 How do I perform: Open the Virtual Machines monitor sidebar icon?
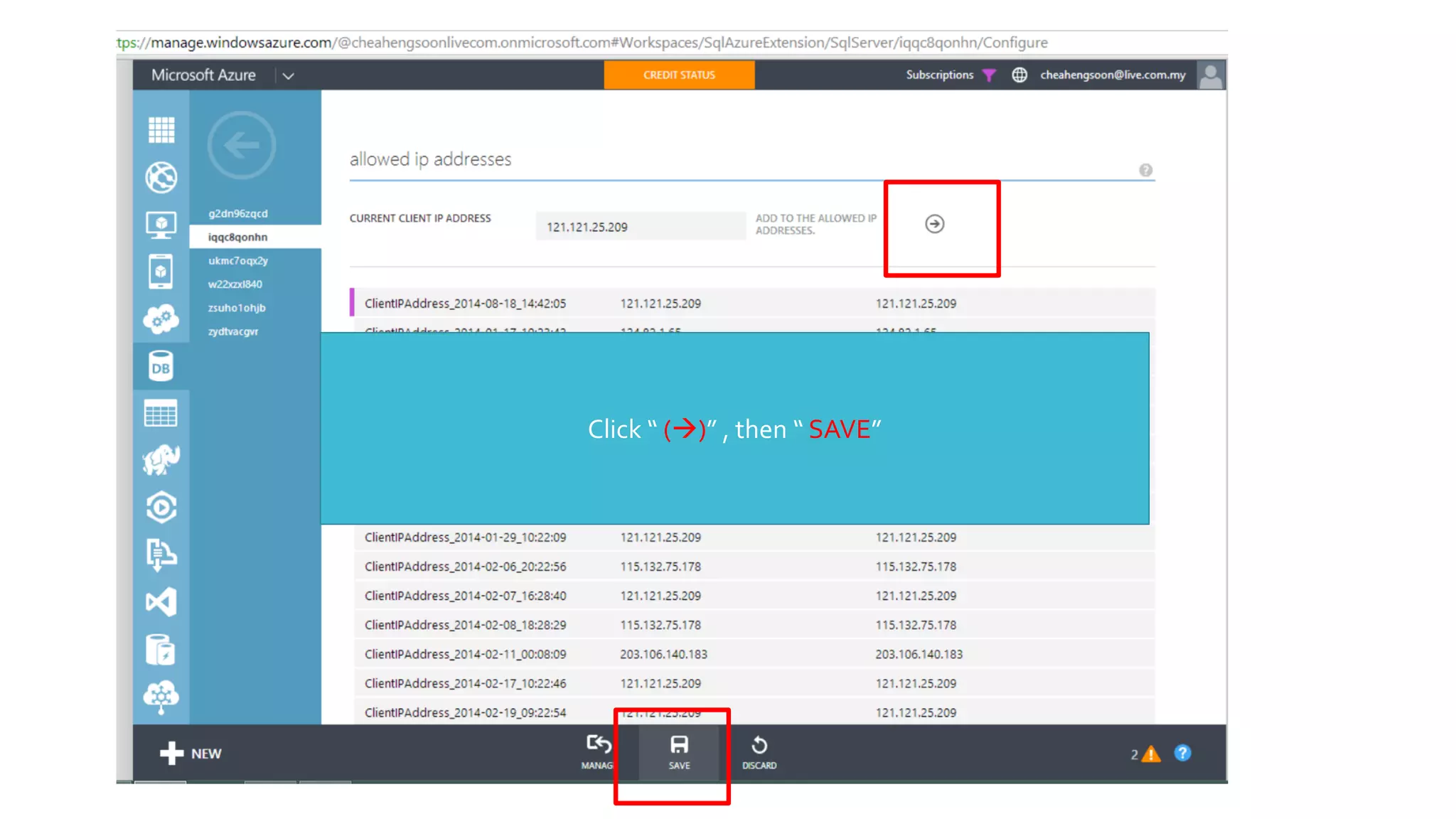[161, 225]
